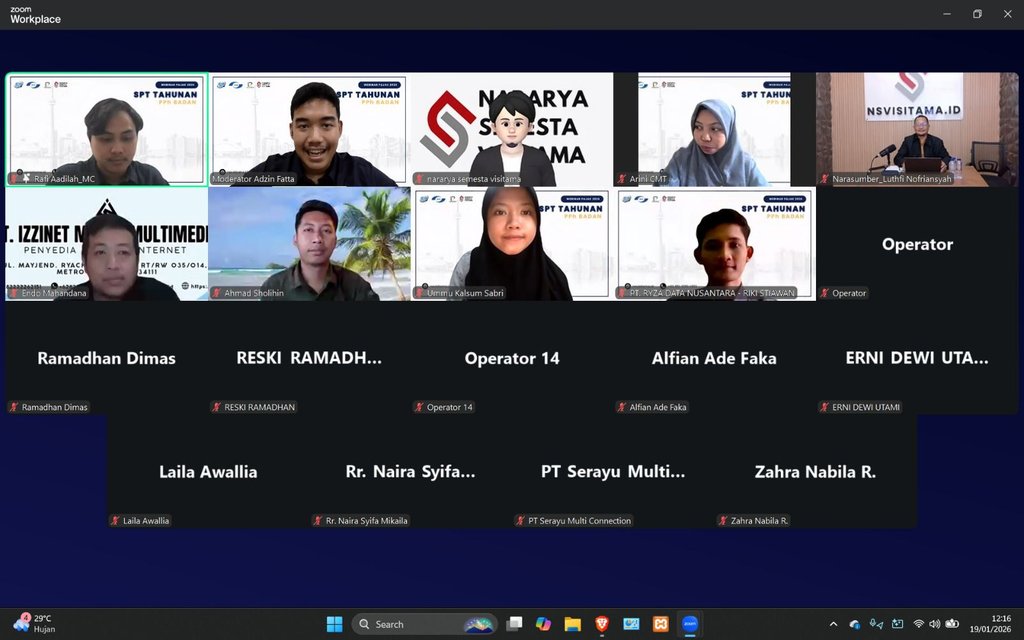
Task: Select Arini CMT video tile
Action: (x=714, y=129)
